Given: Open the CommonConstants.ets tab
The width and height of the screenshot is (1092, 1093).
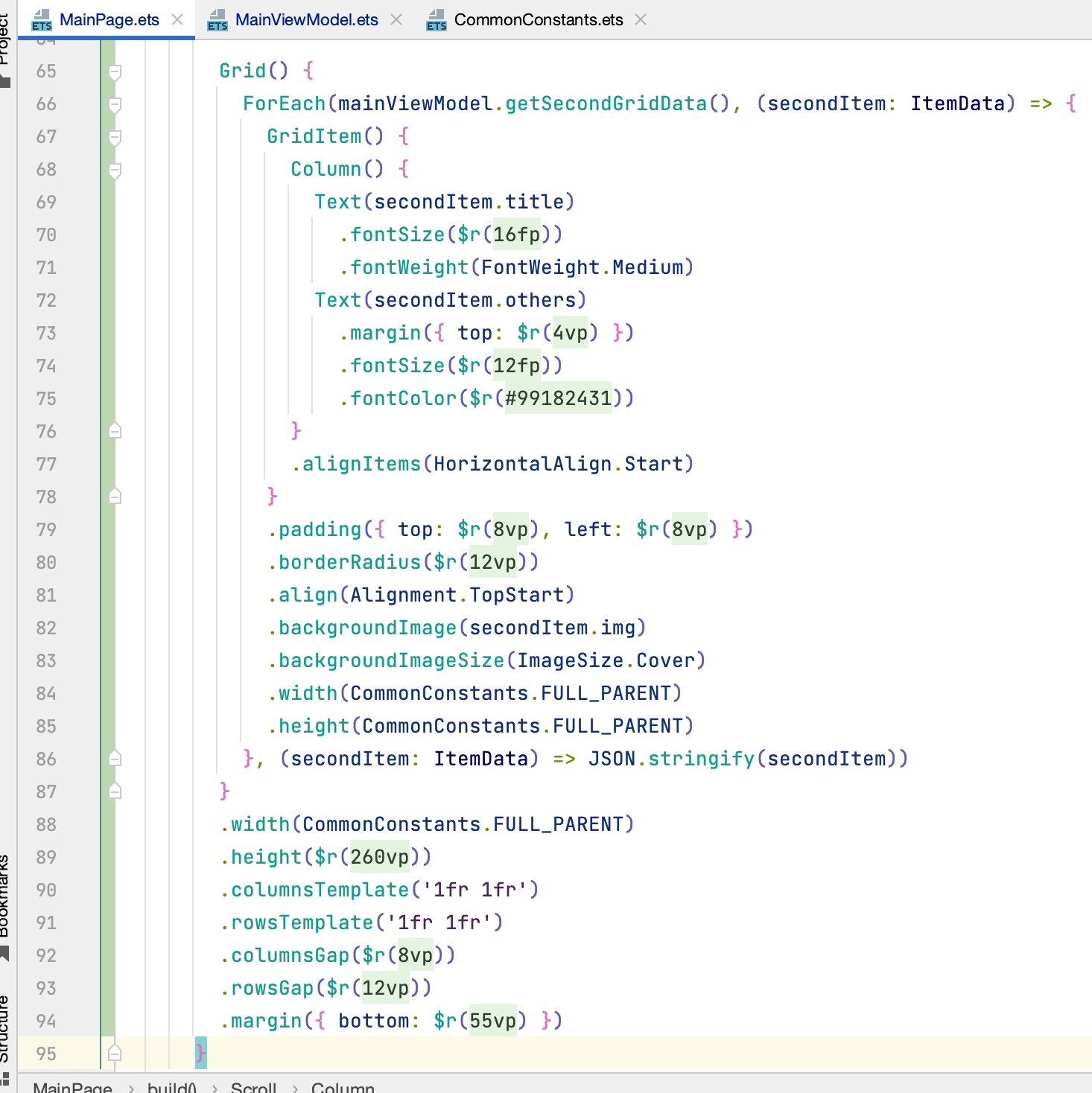Looking at the screenshot, I should point(539,19).
